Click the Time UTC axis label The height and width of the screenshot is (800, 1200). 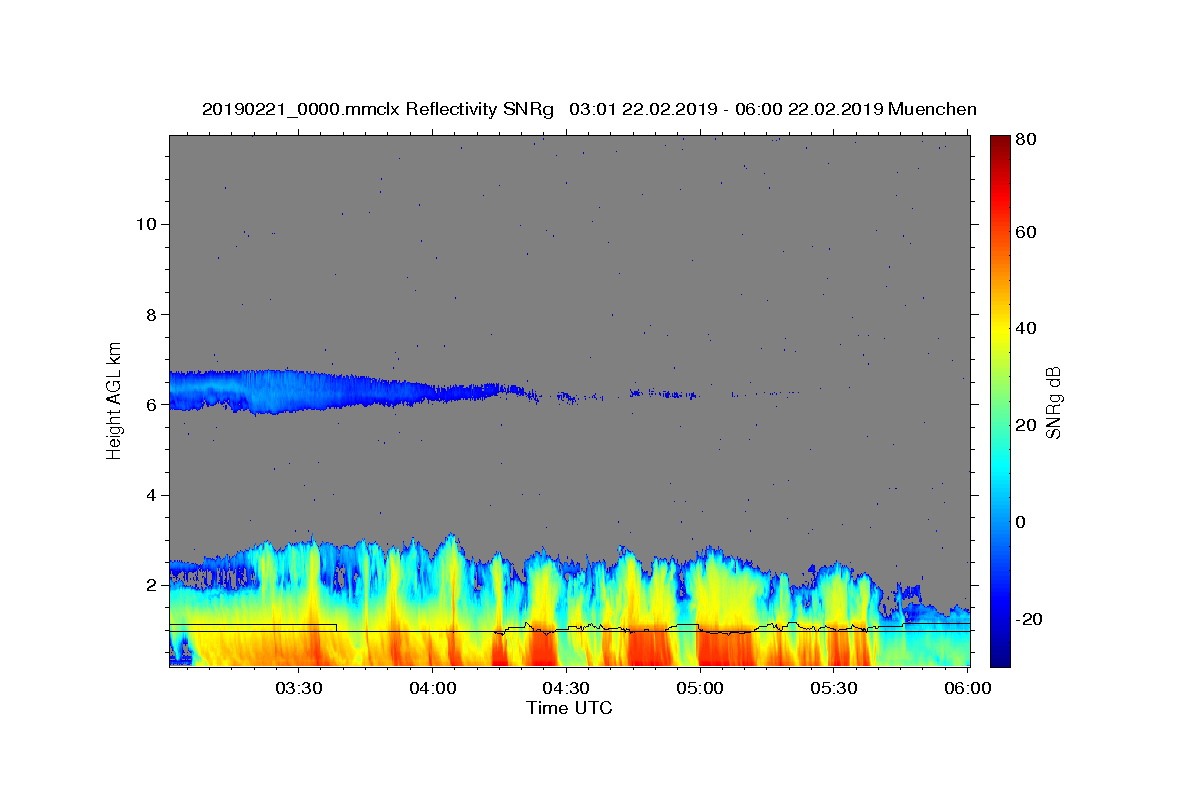(569, 708)
